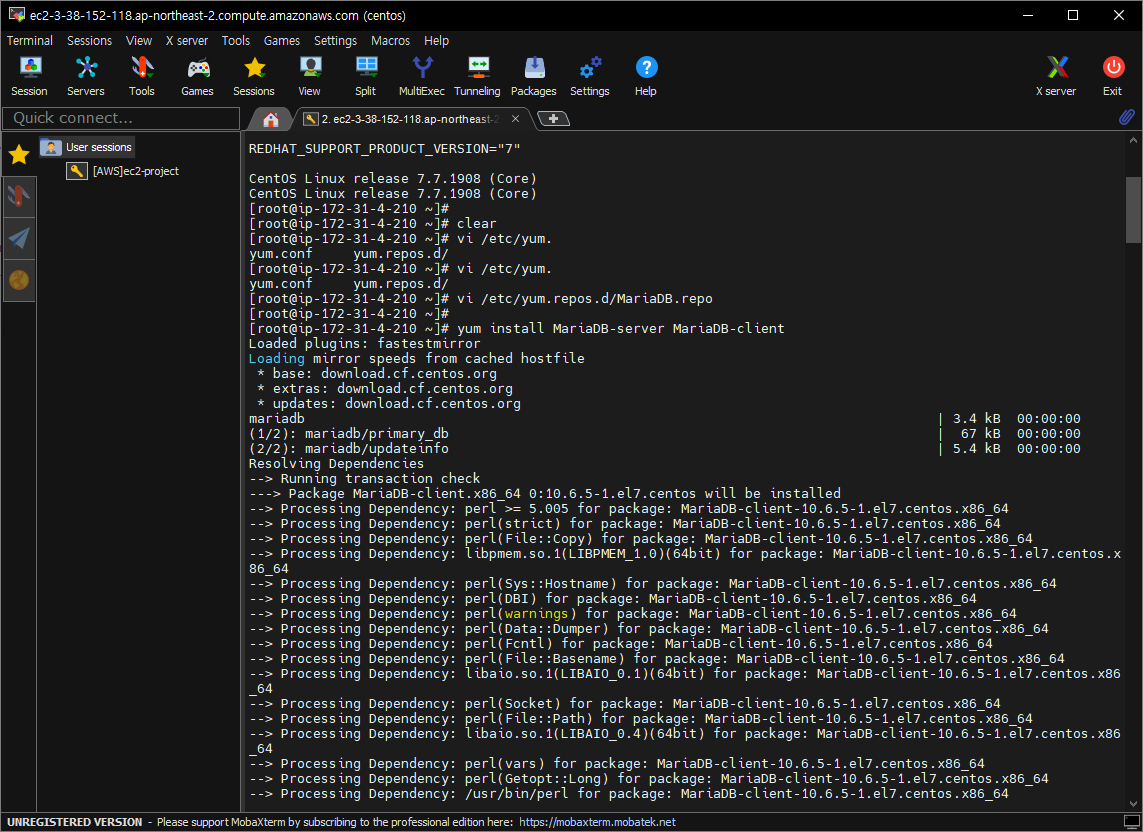The image size is (1143, 832).
Task: Click the MobaXterm title bar app icon
Action: coord(16,15)
